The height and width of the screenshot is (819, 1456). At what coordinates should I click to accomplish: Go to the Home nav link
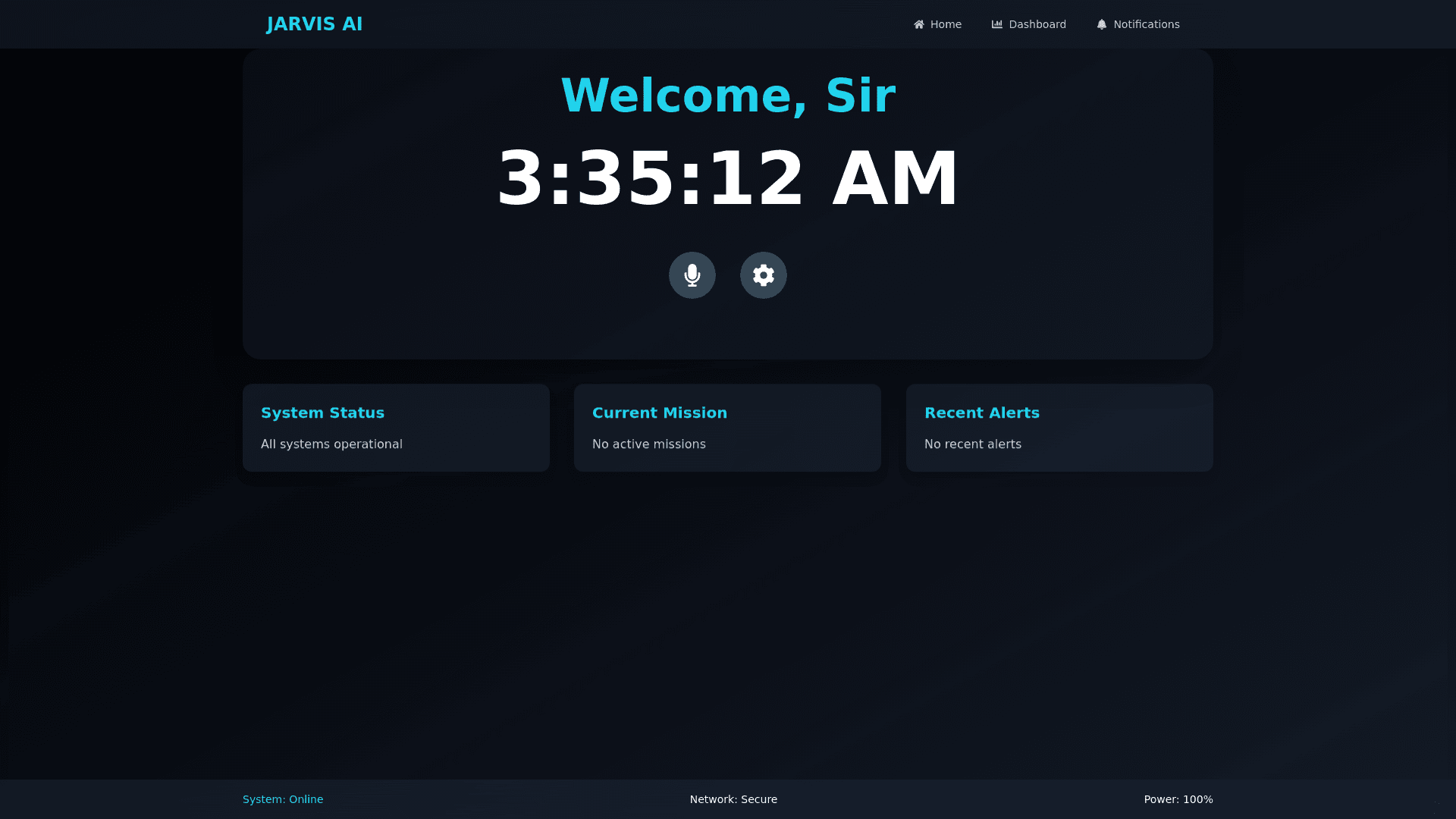[x=945, y=24]
